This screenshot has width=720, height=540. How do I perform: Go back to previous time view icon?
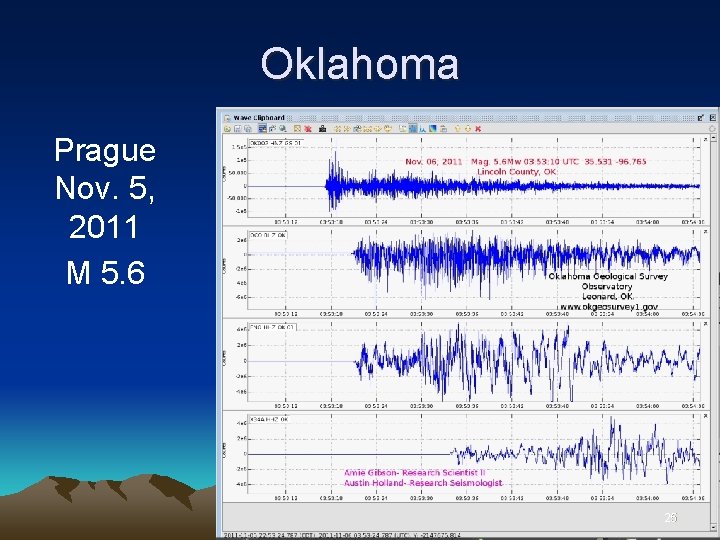(388, 129)
